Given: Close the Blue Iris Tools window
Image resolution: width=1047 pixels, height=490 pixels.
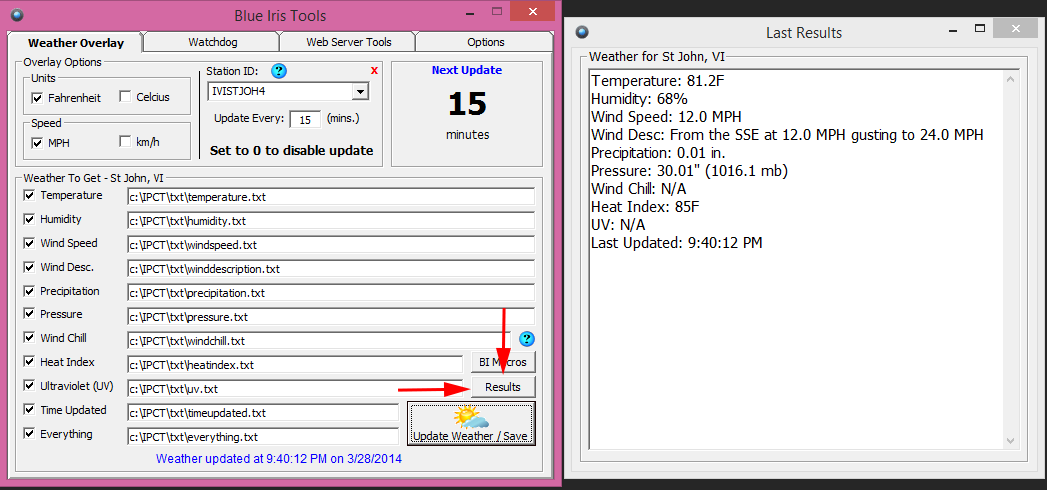Looking at the screenshot, I should coord(532,11).
